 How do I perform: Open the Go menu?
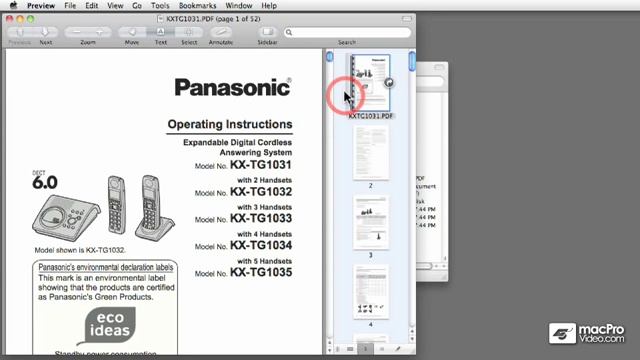[x=137, y=6]
